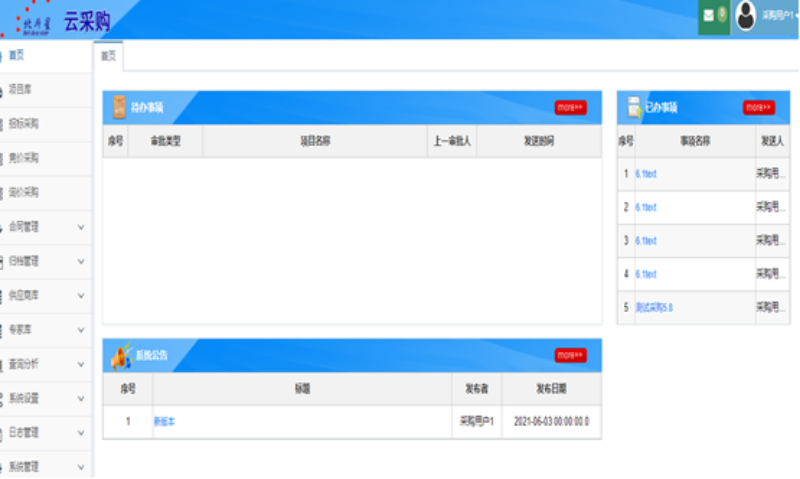
Task: Click the 发布日期 column header
Action: 551,389
